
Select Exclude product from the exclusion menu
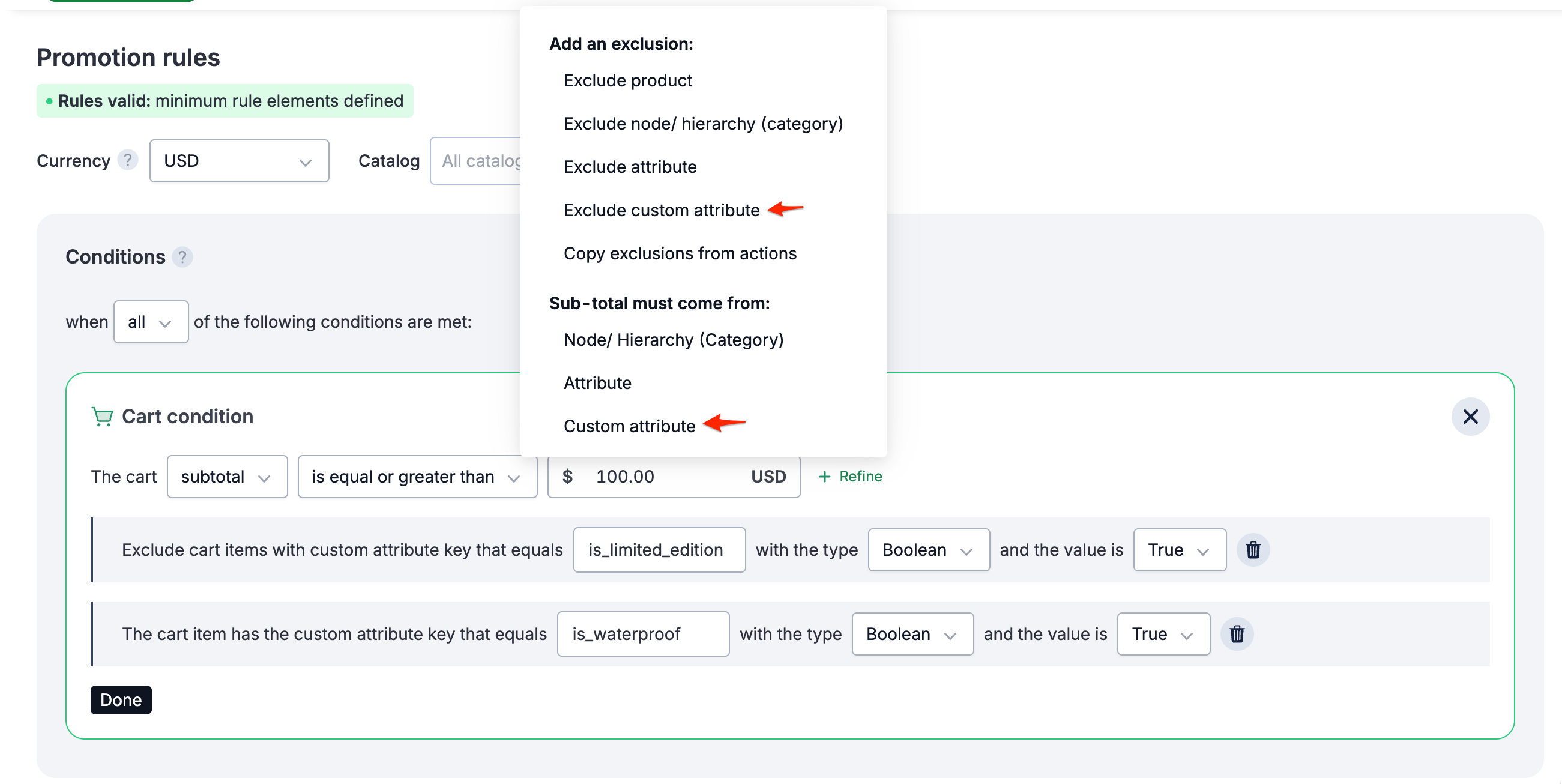[x=627, y=80]
